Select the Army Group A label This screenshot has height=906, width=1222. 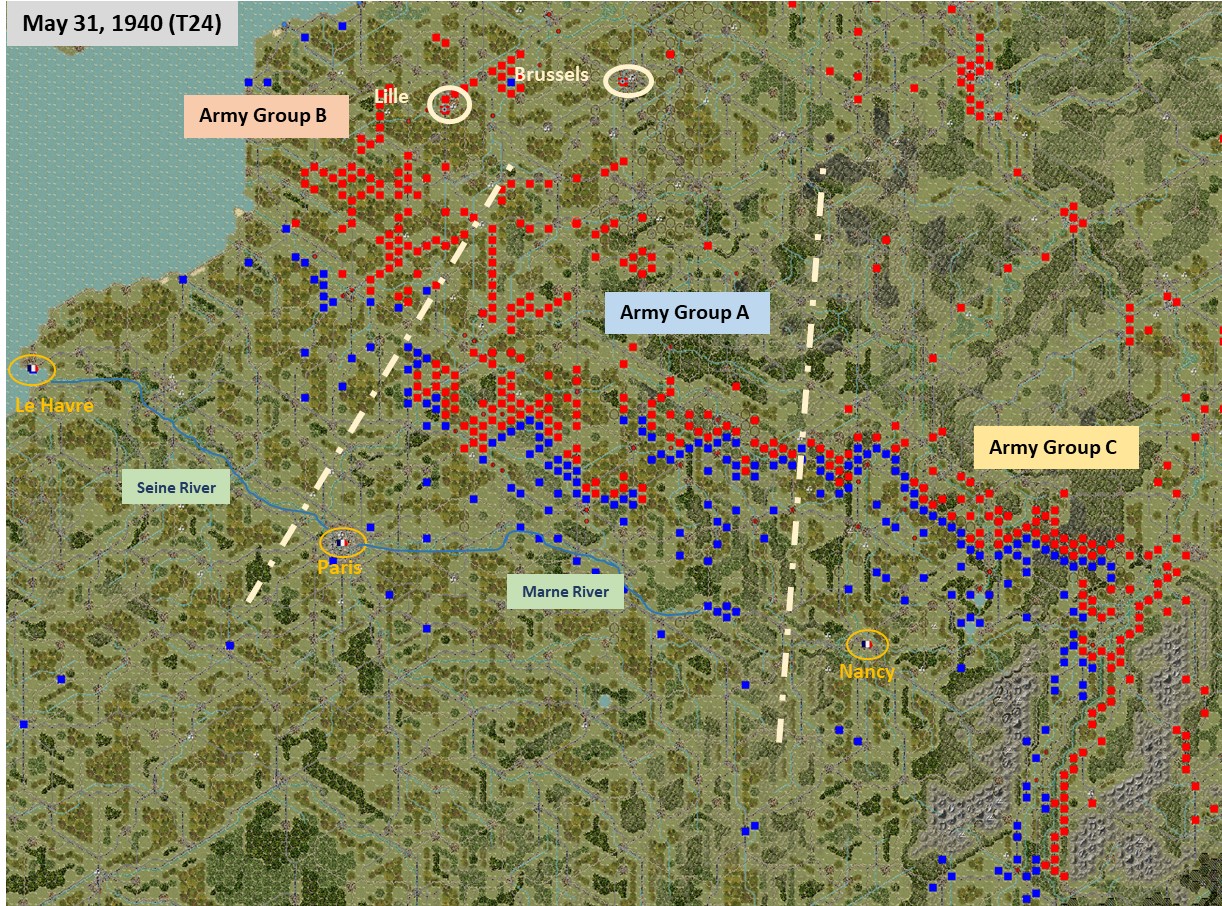pyautogui.click(x=686, y=313)
